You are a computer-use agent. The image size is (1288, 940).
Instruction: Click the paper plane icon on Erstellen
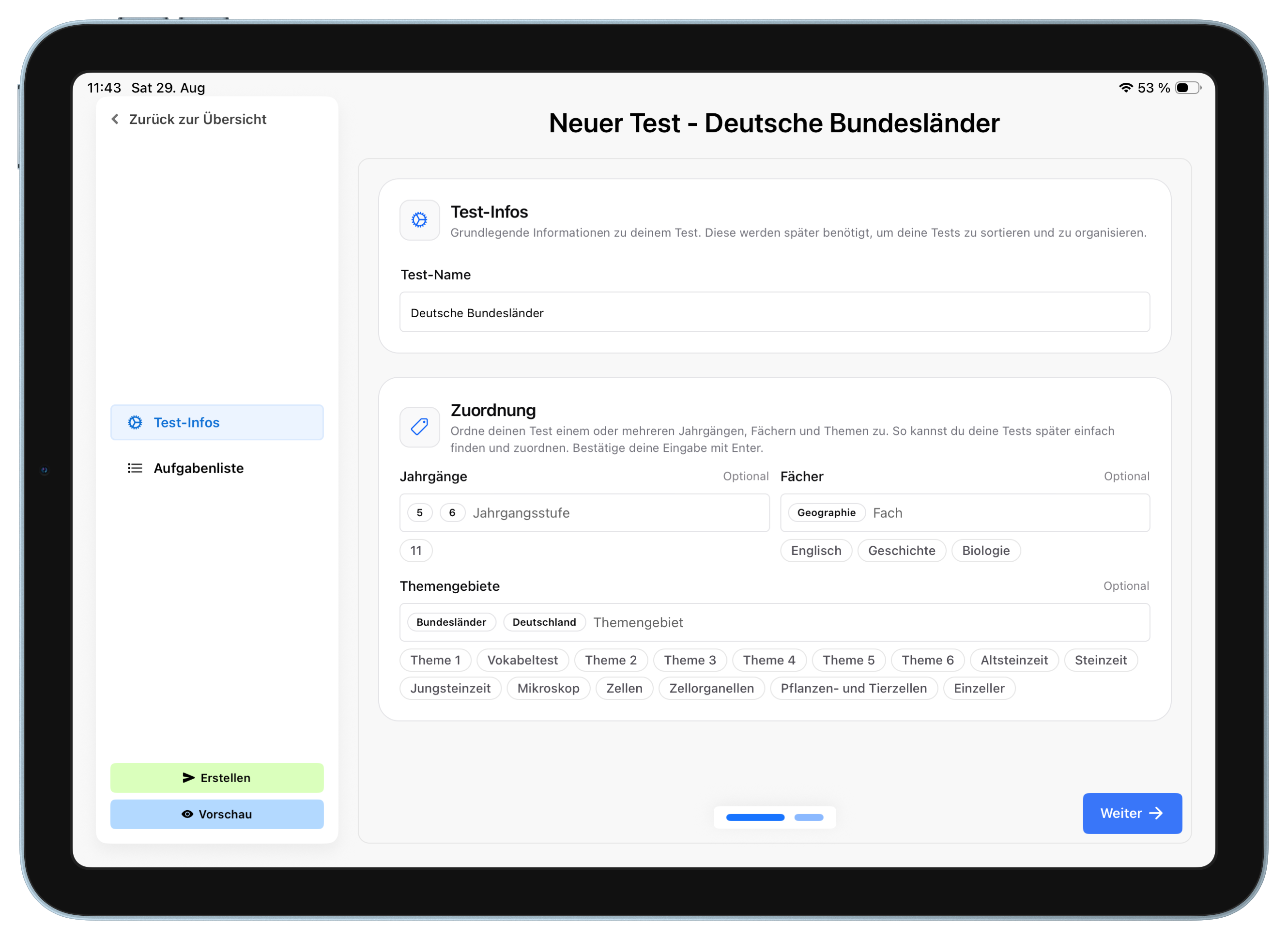point(188,777)
